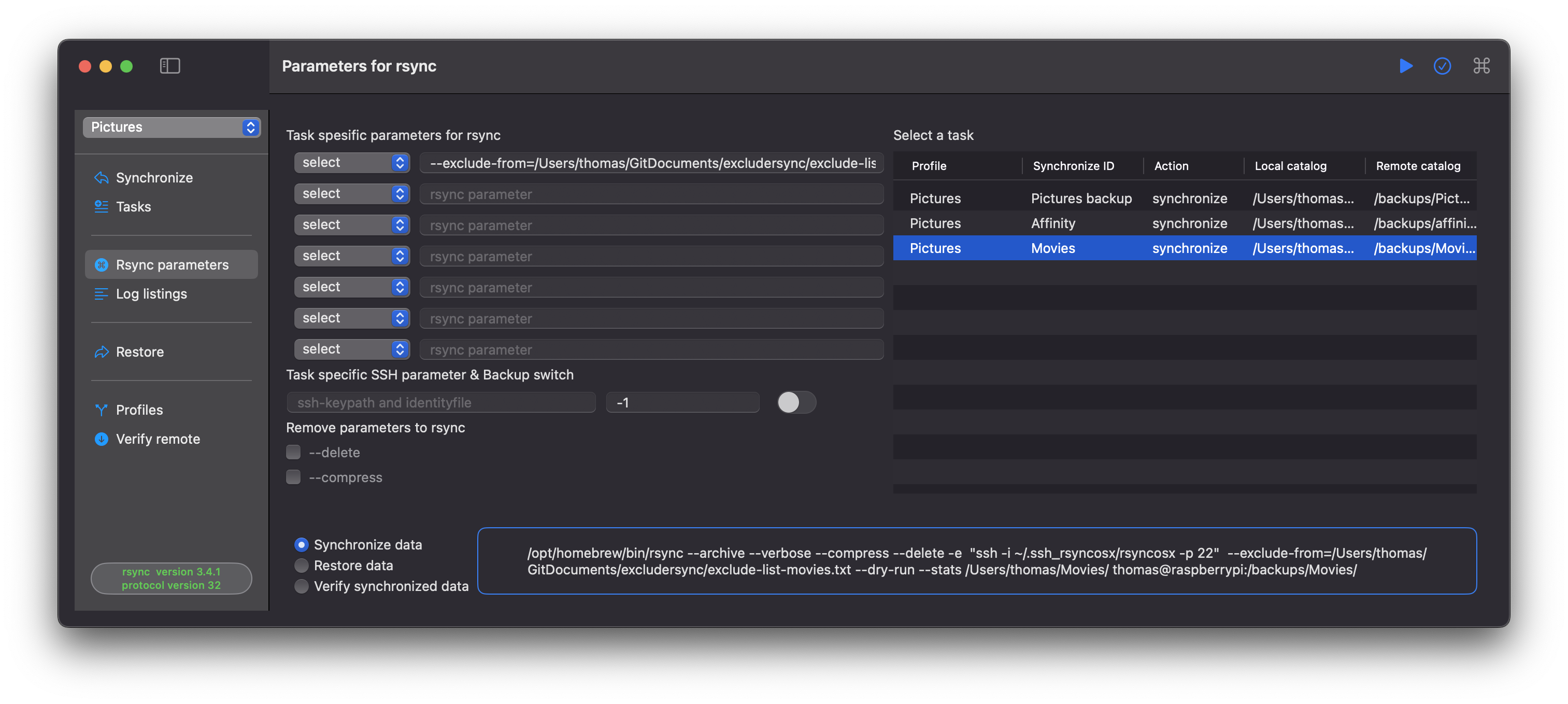Select the Movies task row

tap(1185, 248)
